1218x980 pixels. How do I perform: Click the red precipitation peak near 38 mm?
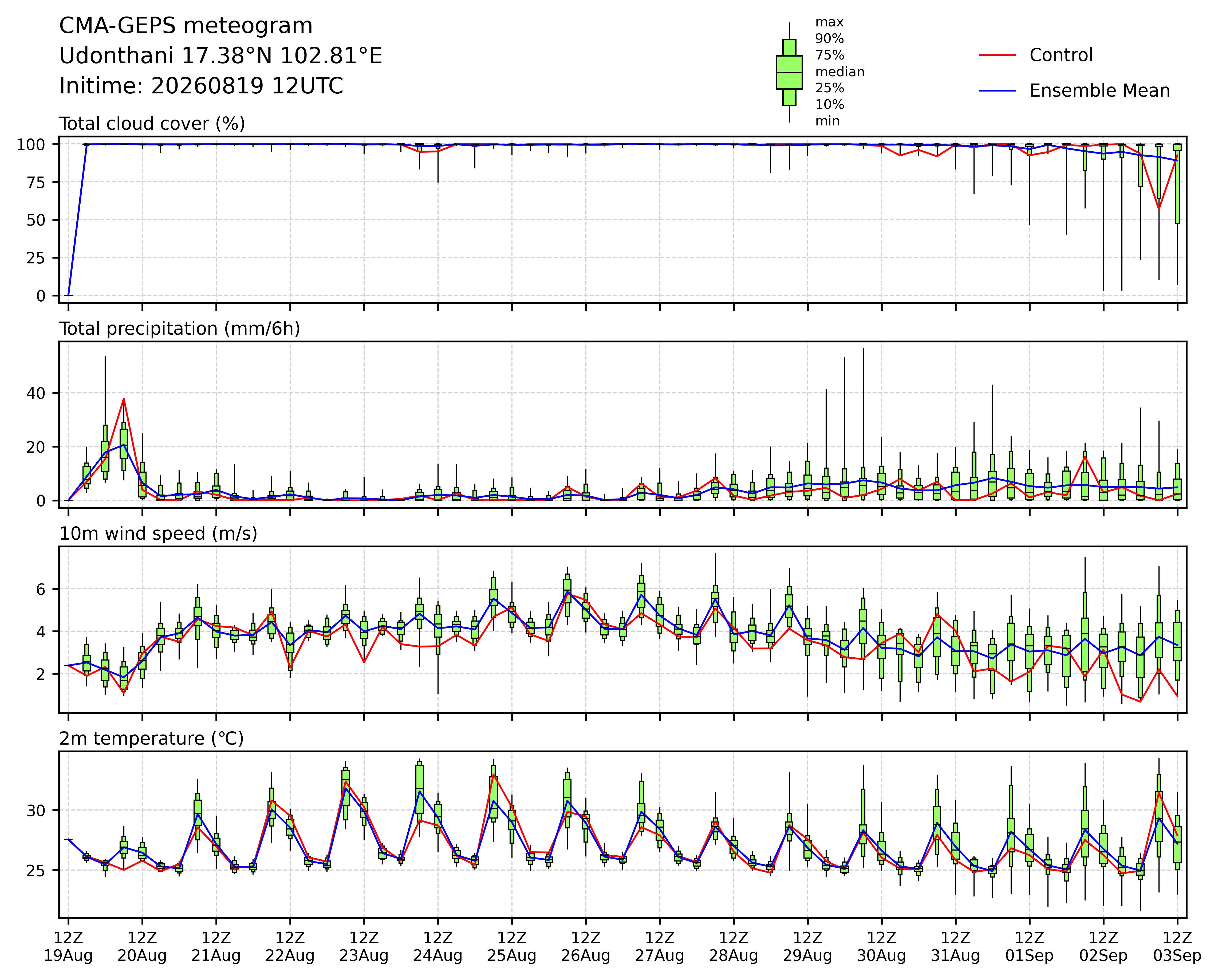(x=124, y=399)
